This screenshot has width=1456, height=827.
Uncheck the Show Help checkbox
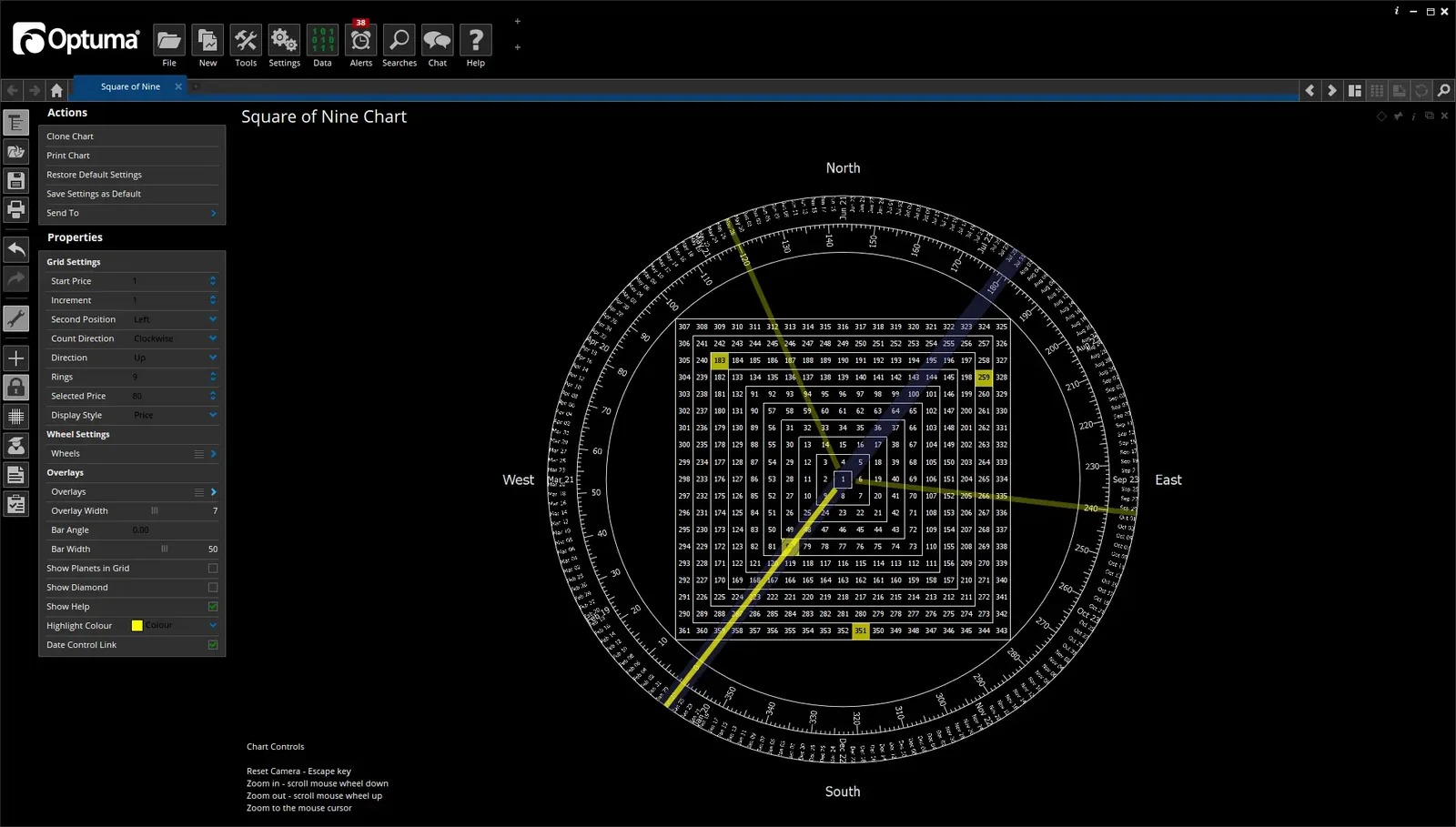[213, 607]
